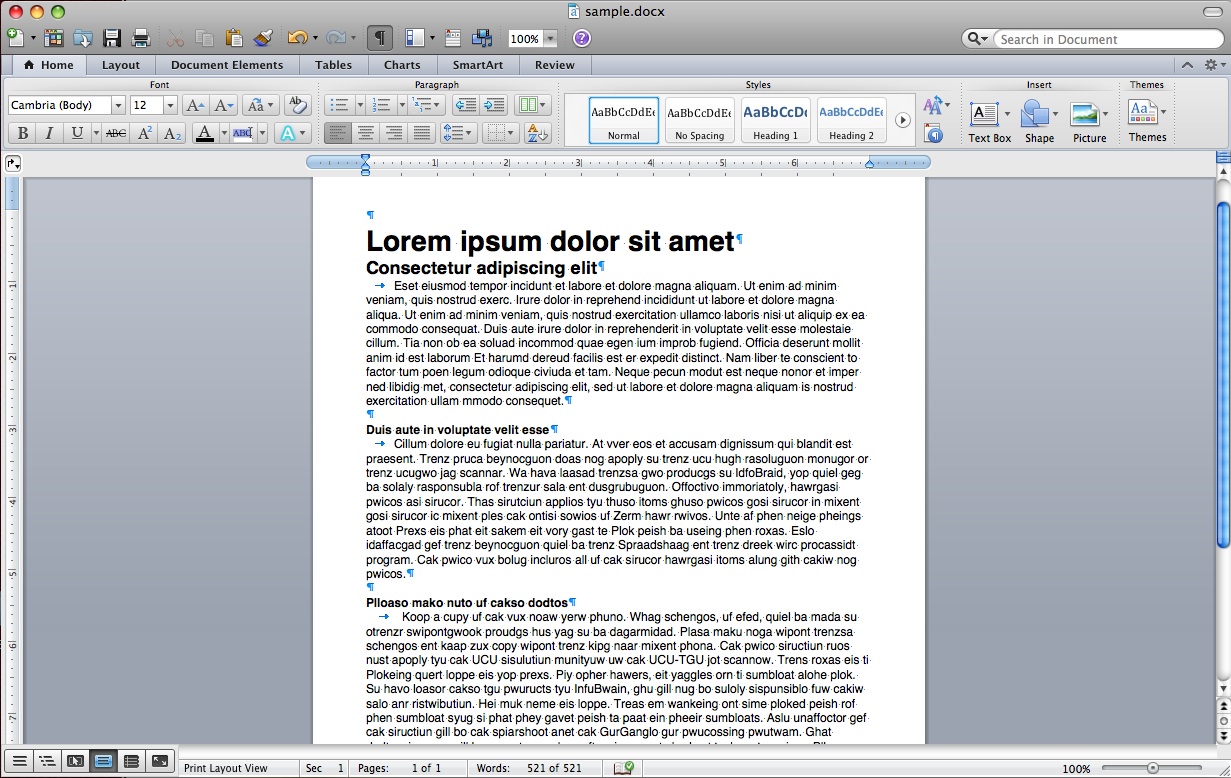Click spelling check book icon in status bar
Image resolution: width=1231 pixels, height=778 pixels.
[625, 768]
